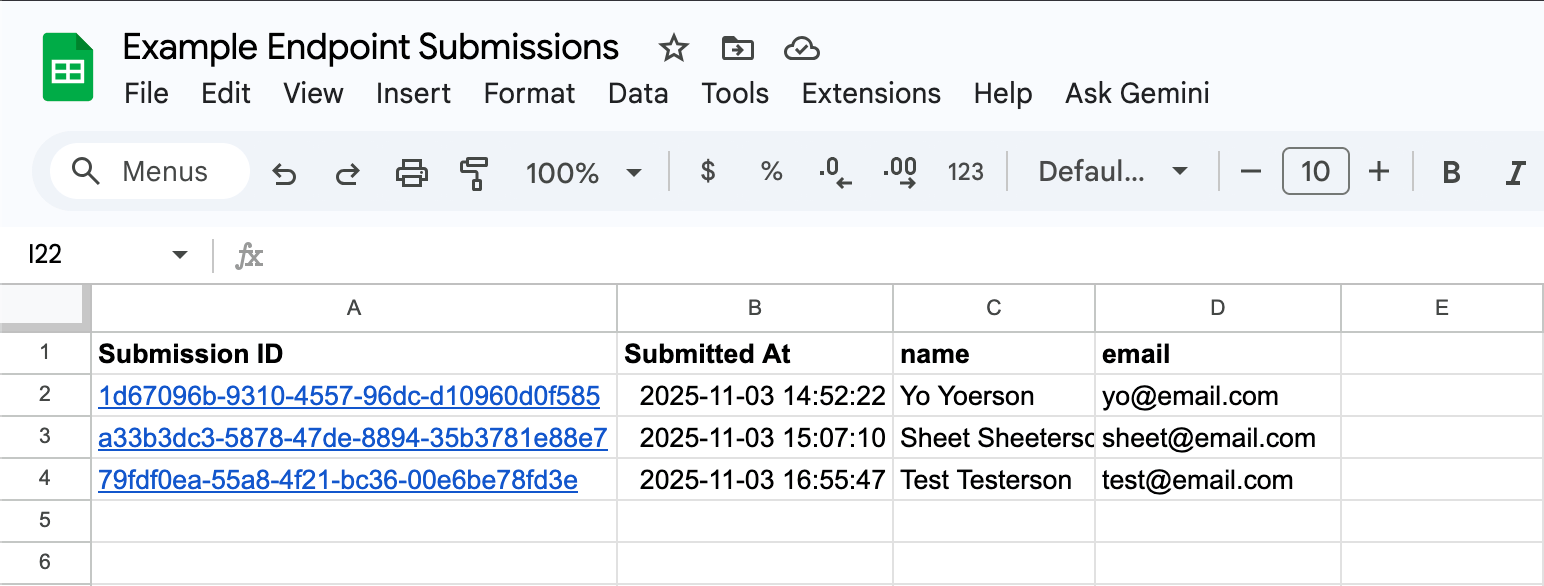Open the first Submission ID link
Screen dimensions: 1544x586
[x=348, y=396]
